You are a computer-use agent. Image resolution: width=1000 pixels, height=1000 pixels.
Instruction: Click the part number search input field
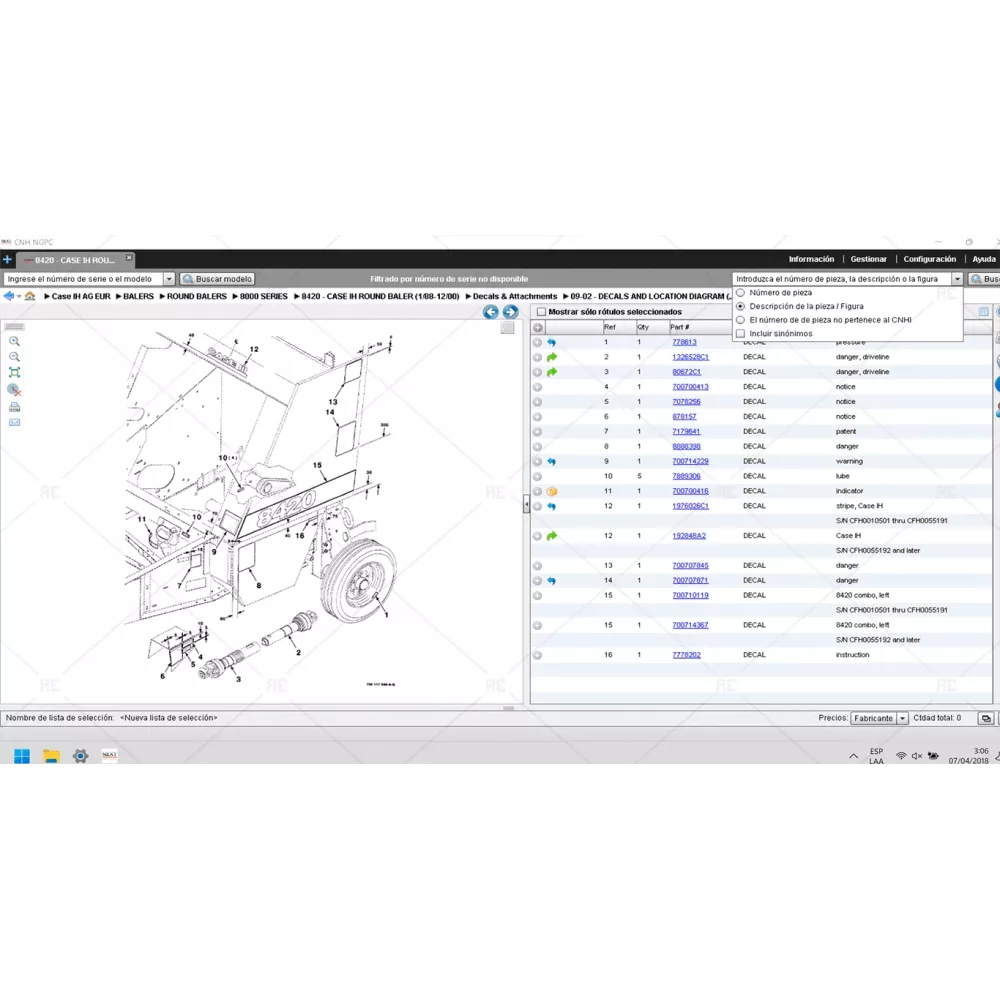[x=840, y=279]
